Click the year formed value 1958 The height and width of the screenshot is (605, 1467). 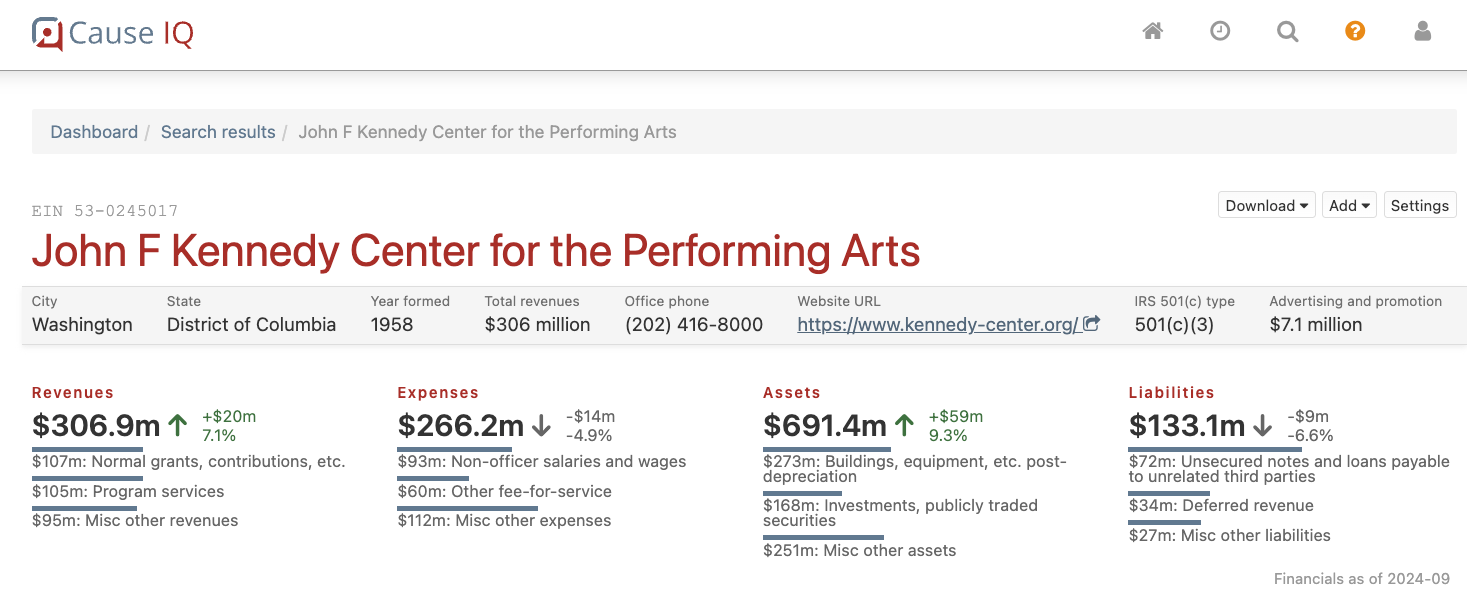(x=392, y=325)
